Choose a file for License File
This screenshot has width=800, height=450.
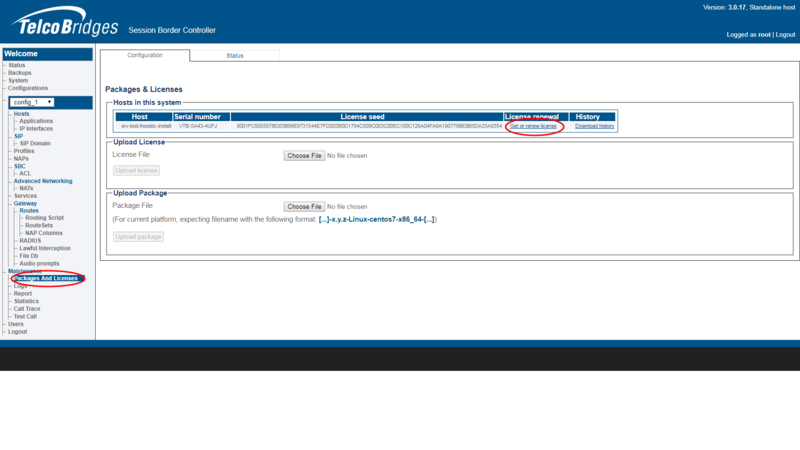pos(304,156)
